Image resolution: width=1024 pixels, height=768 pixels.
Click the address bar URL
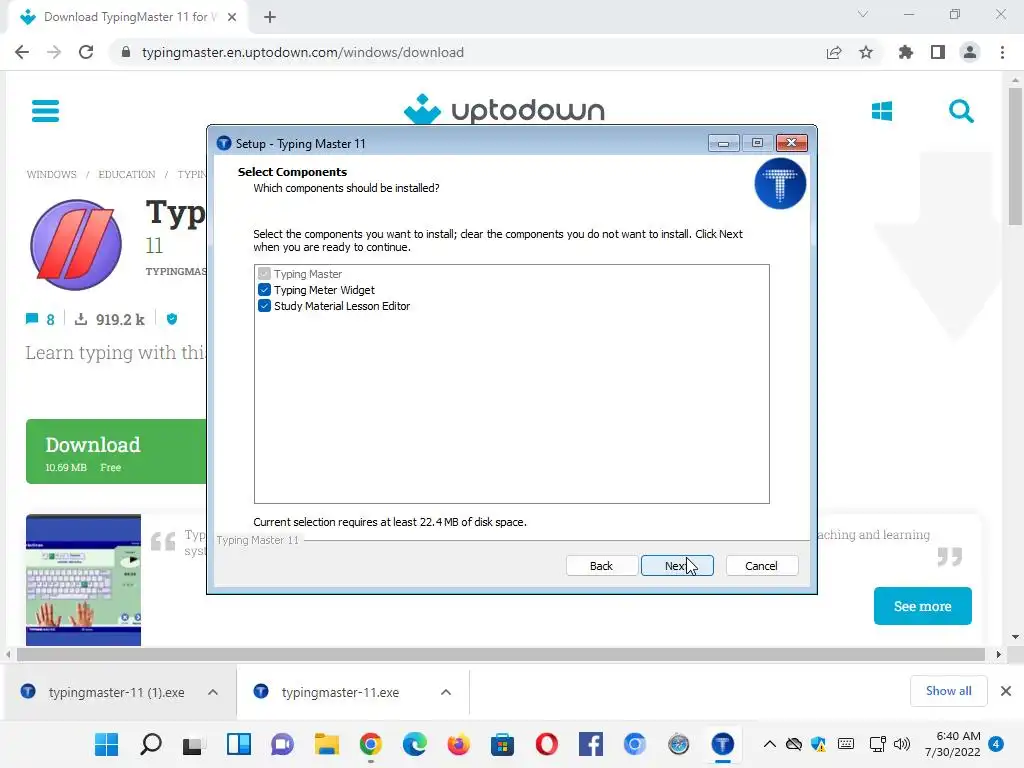point(302,52)
